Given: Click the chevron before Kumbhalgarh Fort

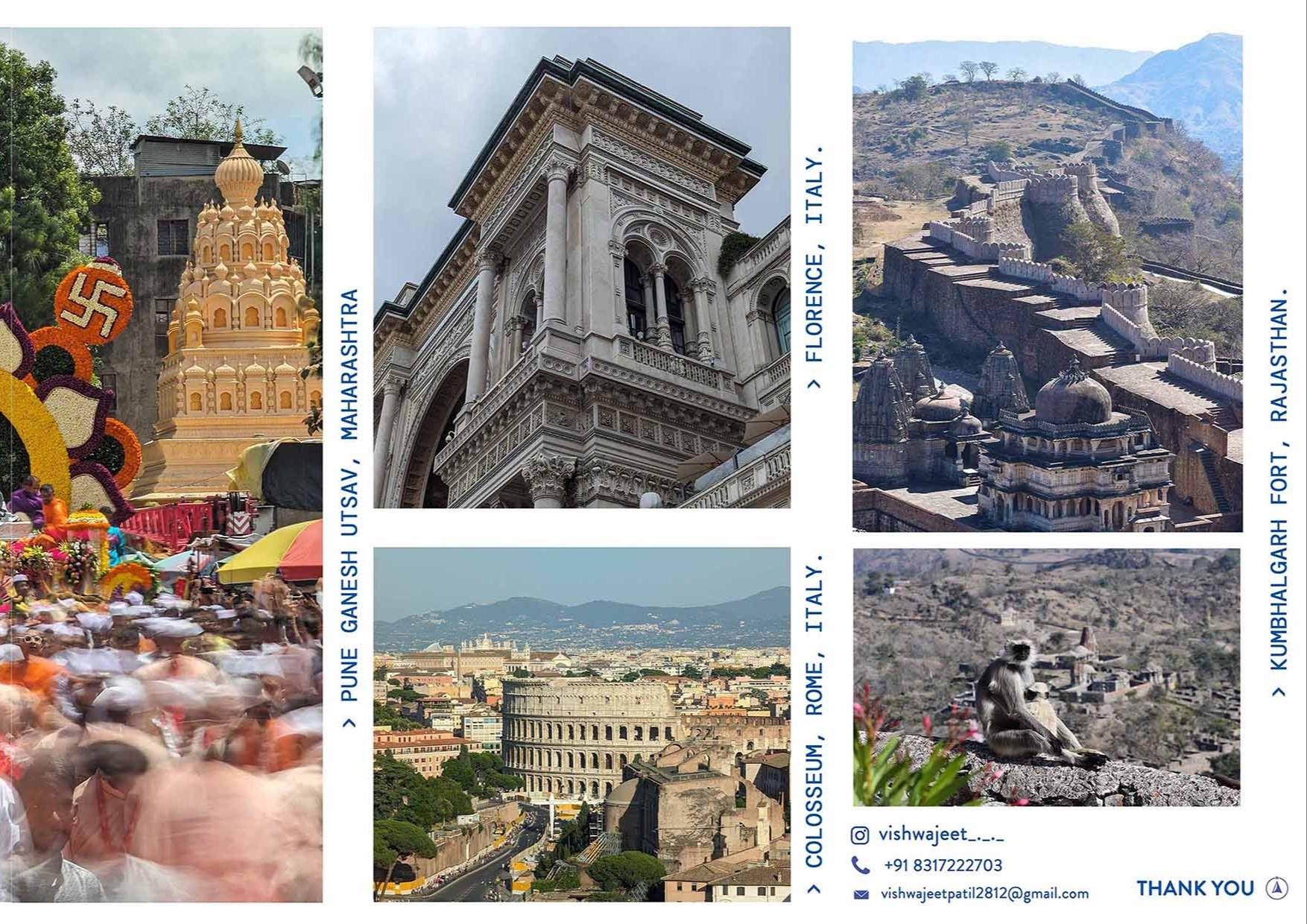Looking at the screenshot, I should 1279,692.
